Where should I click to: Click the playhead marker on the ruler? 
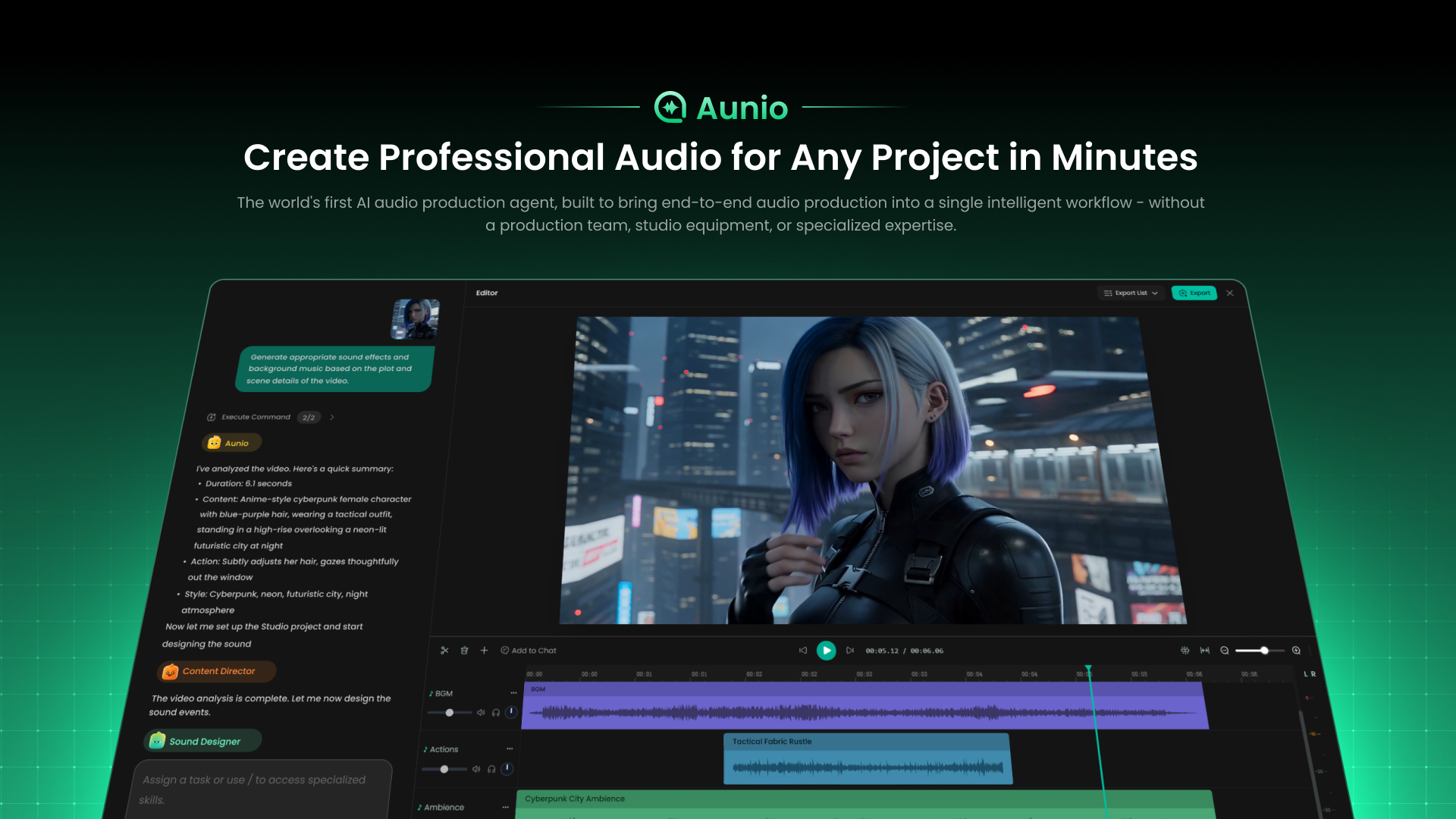pyautogui.click(x=1088, y=669)
